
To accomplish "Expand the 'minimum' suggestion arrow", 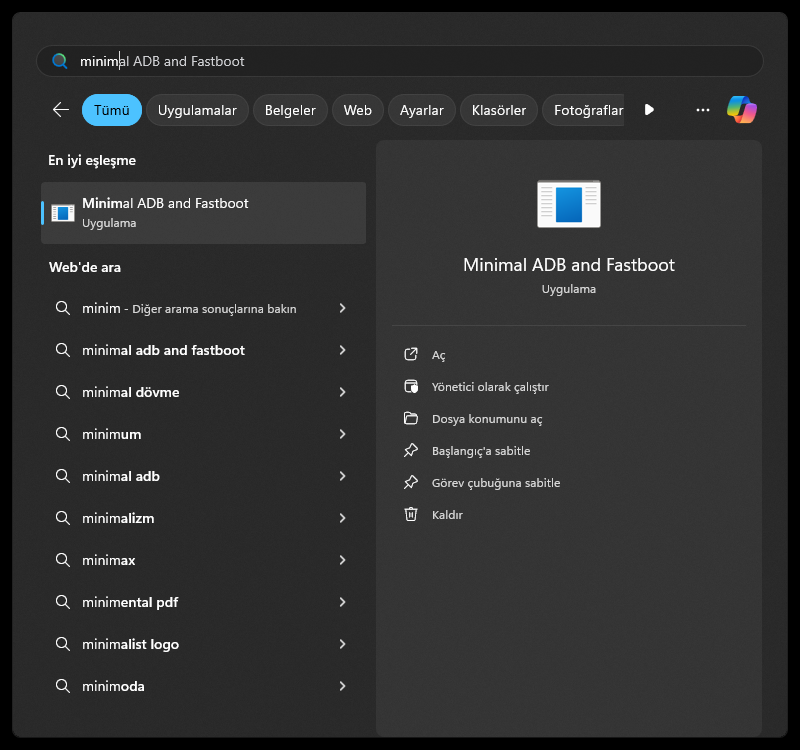I will [342, 434].
